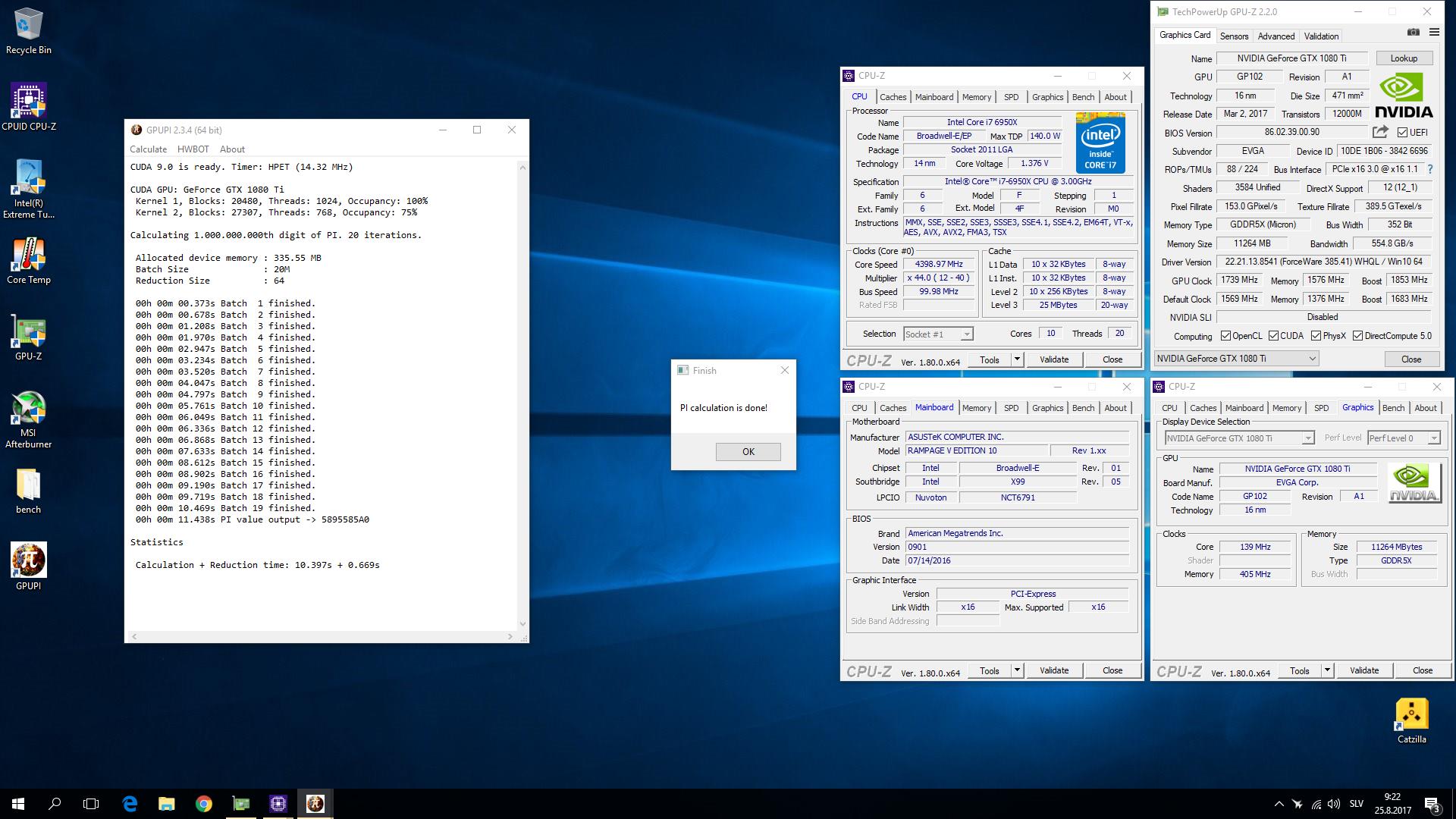Switch to Advanced tab in GPU-Z
The height and width of the screenshot is (819, 1456).
point(1276,36)
